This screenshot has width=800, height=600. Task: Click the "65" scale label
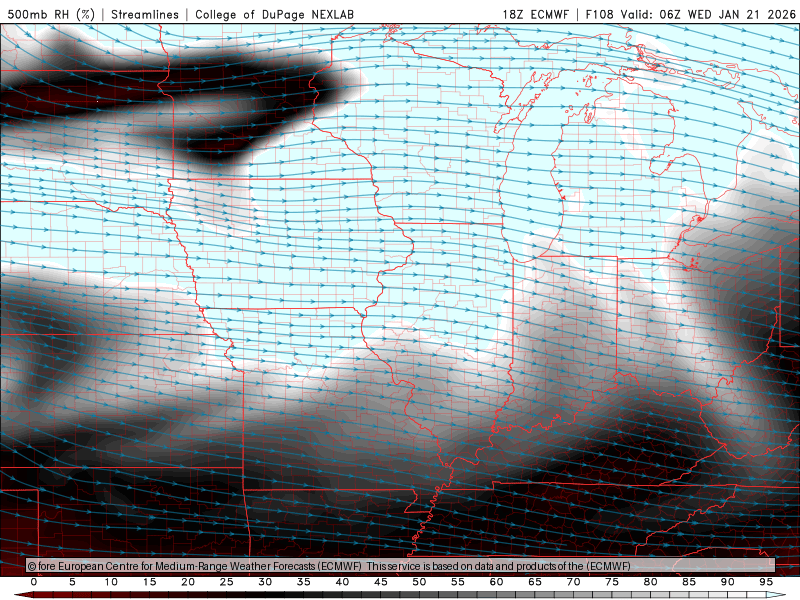coord(535,582)
